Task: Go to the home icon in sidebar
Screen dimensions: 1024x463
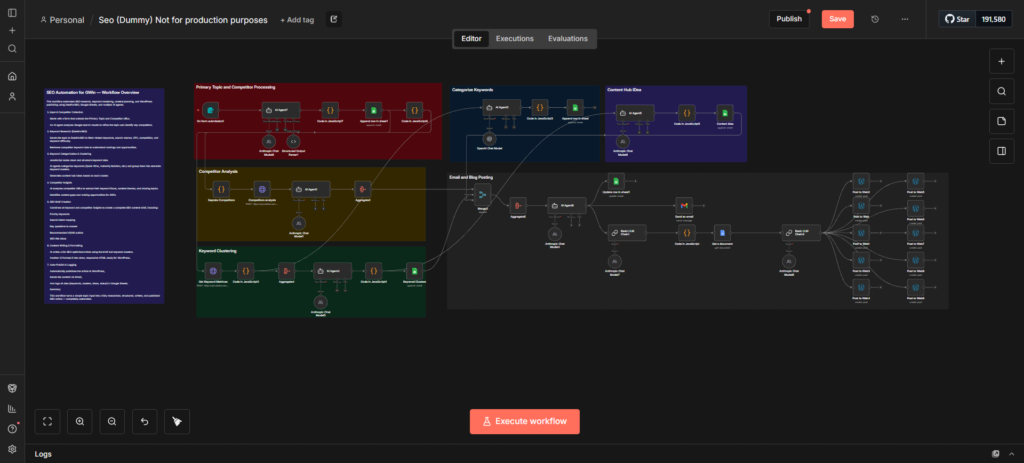Action: click(x=12, y=76)
